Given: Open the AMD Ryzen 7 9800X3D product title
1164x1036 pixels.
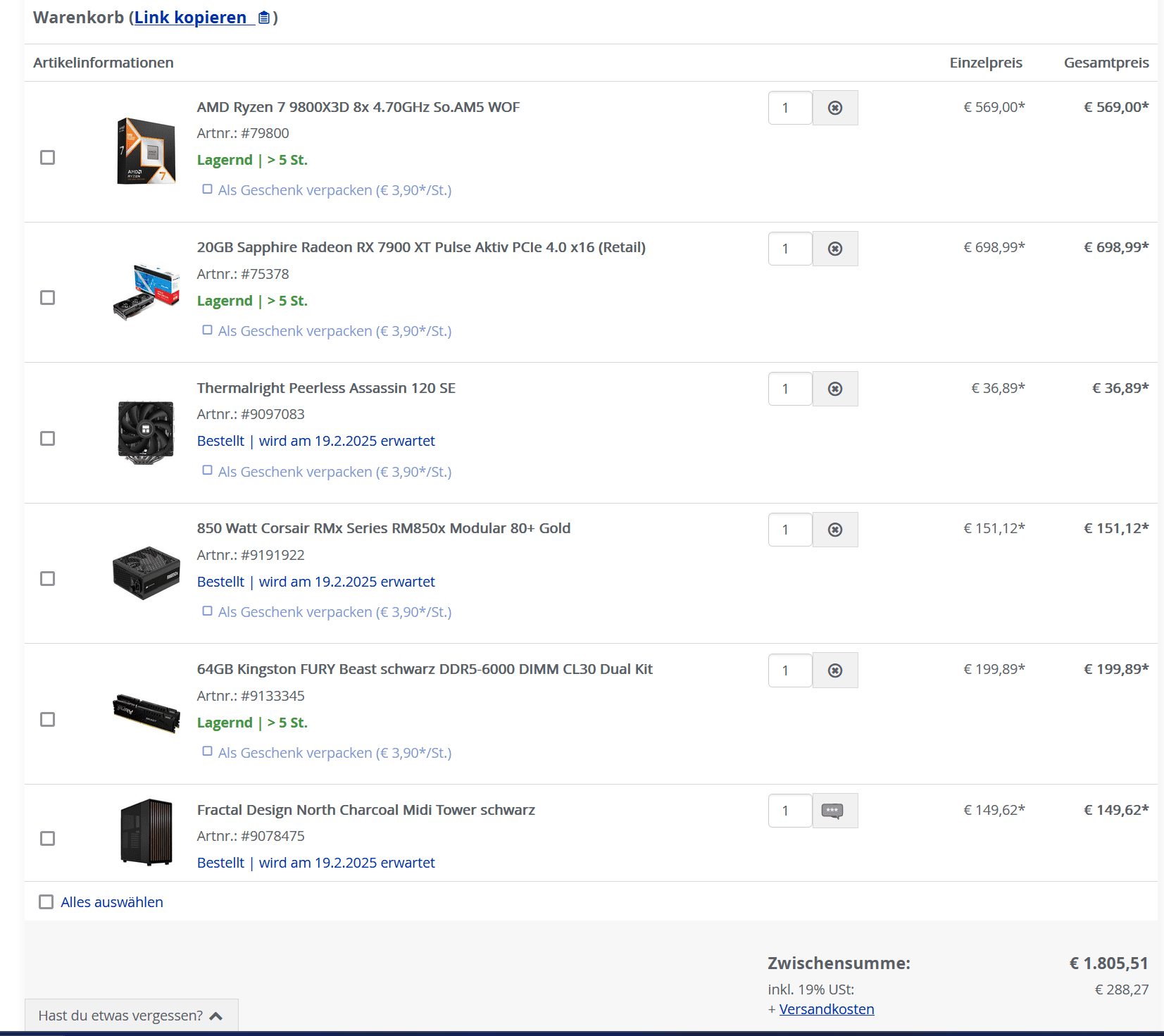Looking at the screenshot, I should pyautogui.click(x=358, y=107).
